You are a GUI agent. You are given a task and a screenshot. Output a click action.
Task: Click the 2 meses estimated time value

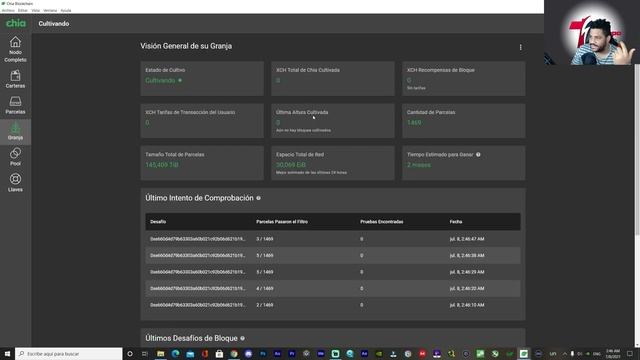pyautogui.click(x=419, y=165)
